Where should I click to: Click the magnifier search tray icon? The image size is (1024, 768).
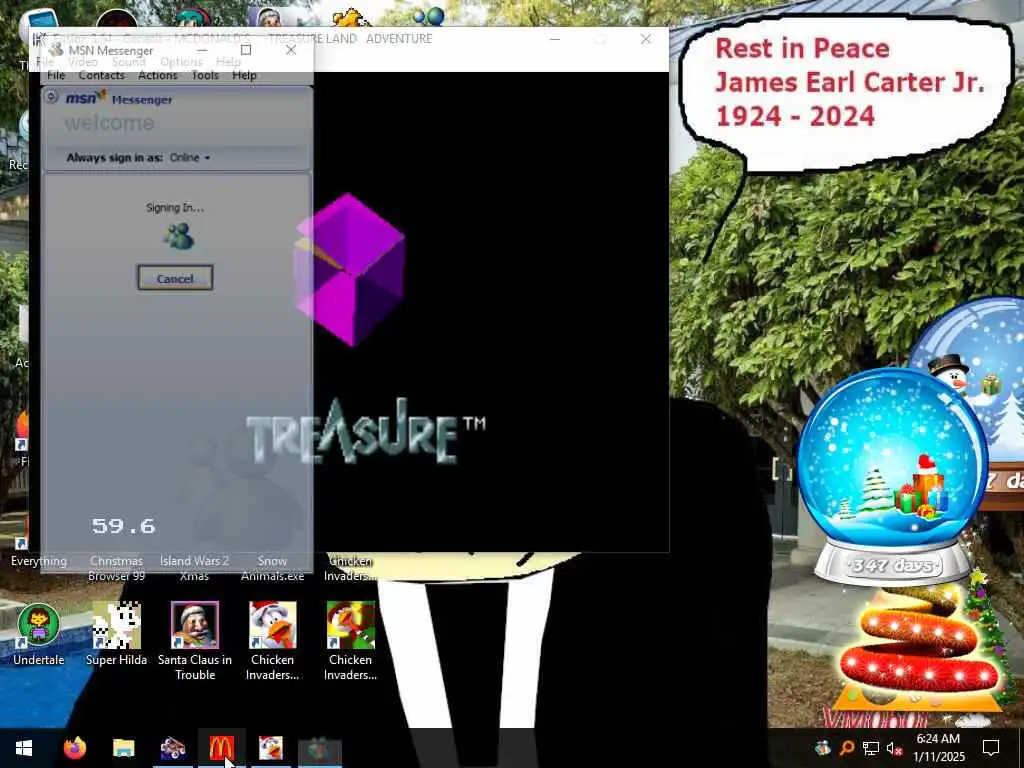[846, 748]
